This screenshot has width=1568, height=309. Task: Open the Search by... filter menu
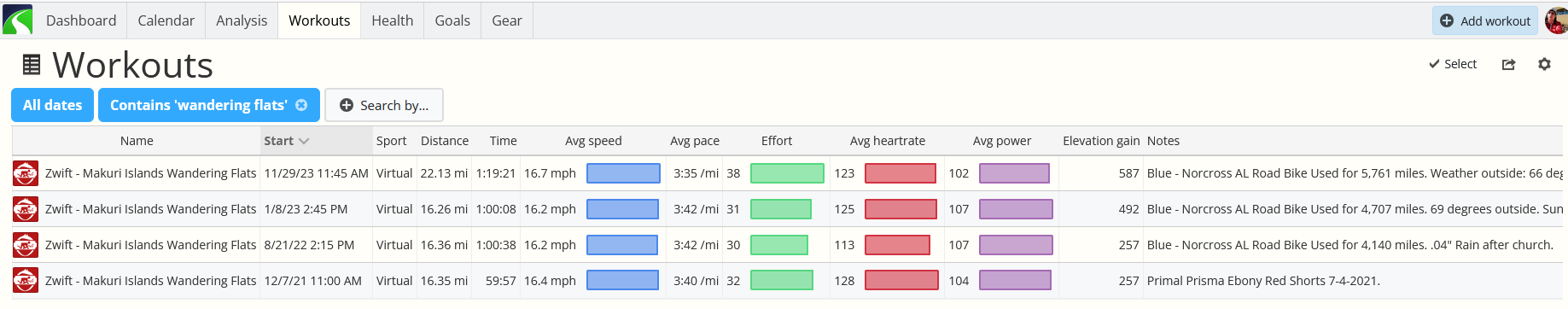pos(384,105)
